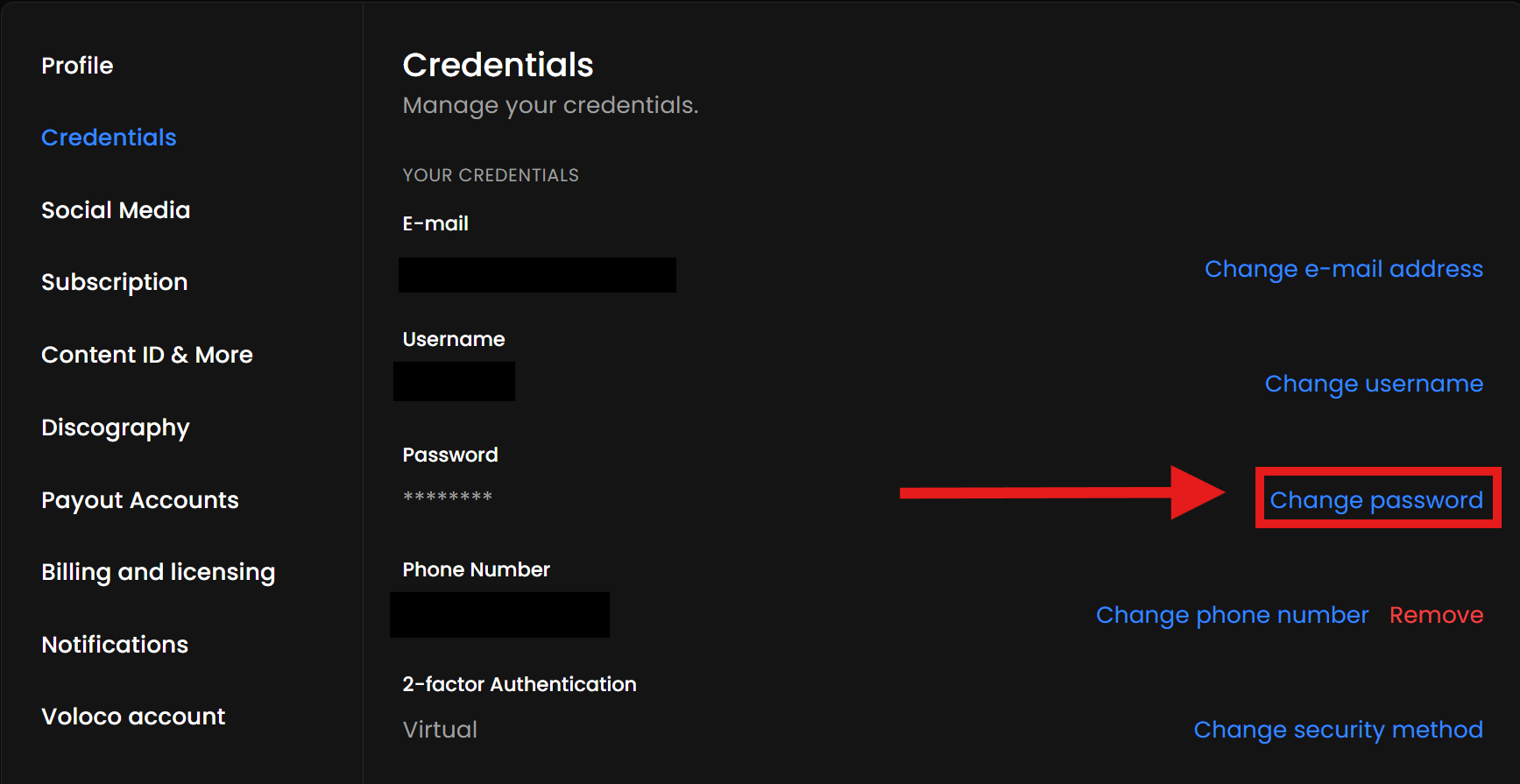Viewport: 1520px width, 784px height.
Task: Navigate to Content ID & More
Action: [147, 355]
